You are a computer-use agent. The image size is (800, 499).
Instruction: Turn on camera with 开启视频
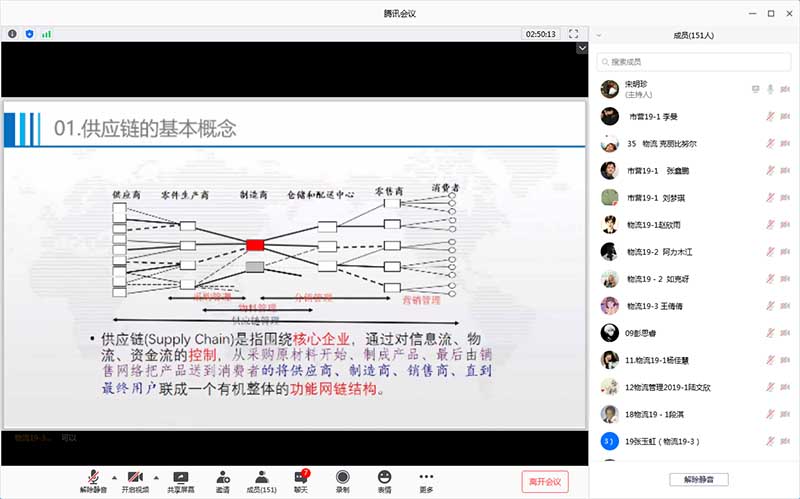tap(135, 481)
